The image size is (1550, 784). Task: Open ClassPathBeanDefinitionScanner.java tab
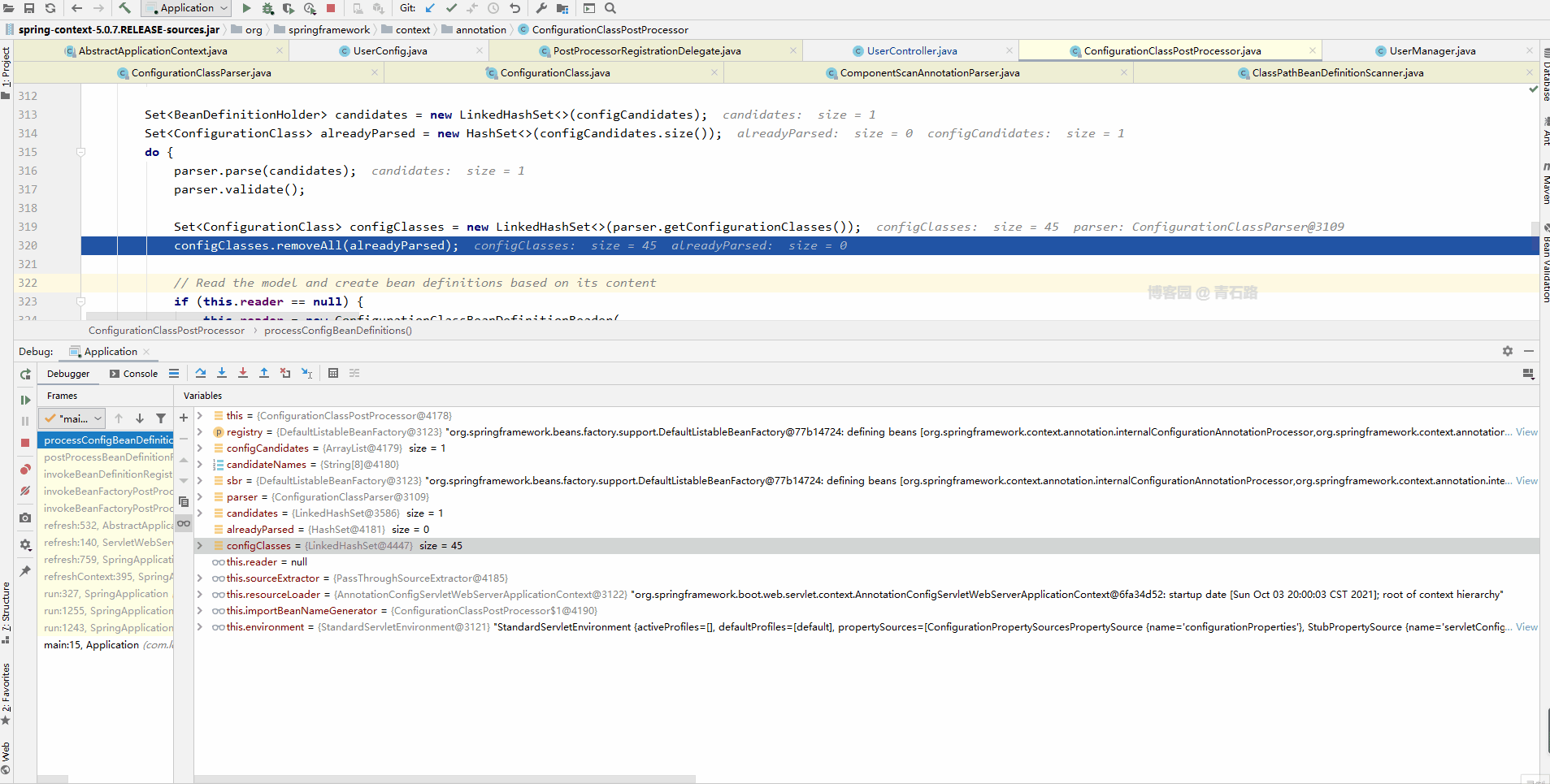[1338, 72]
